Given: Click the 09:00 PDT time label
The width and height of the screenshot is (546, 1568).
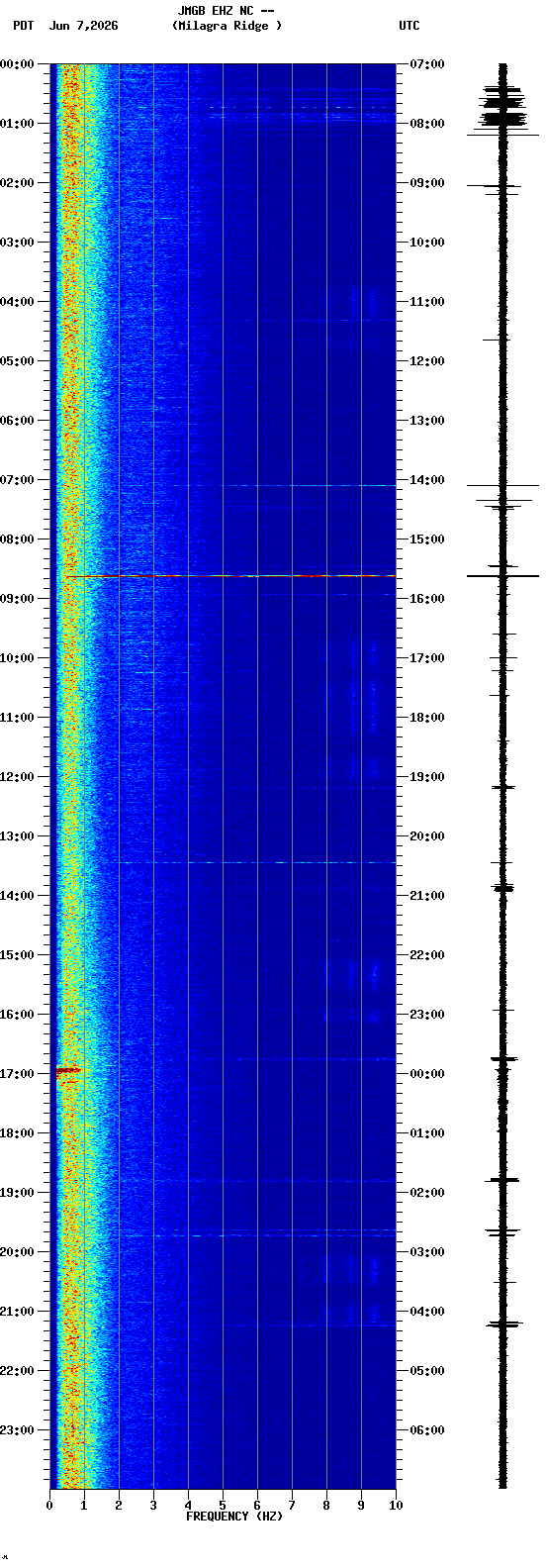Looking at the screenshot, I should (17, 599).
